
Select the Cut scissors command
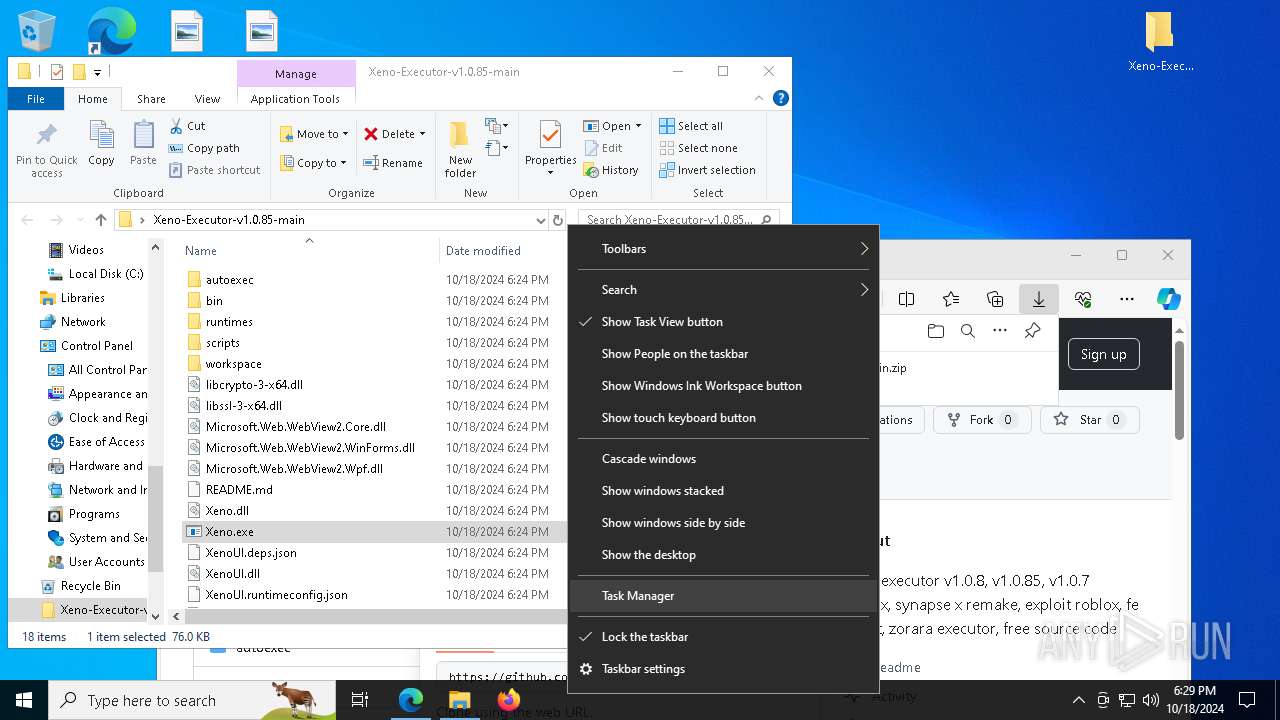(187, 126)
